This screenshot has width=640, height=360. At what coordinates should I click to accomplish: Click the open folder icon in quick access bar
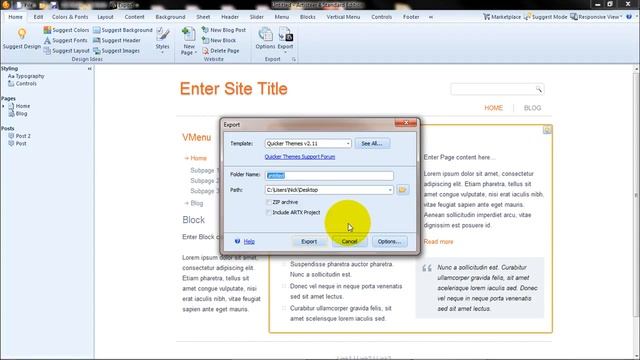42,5
